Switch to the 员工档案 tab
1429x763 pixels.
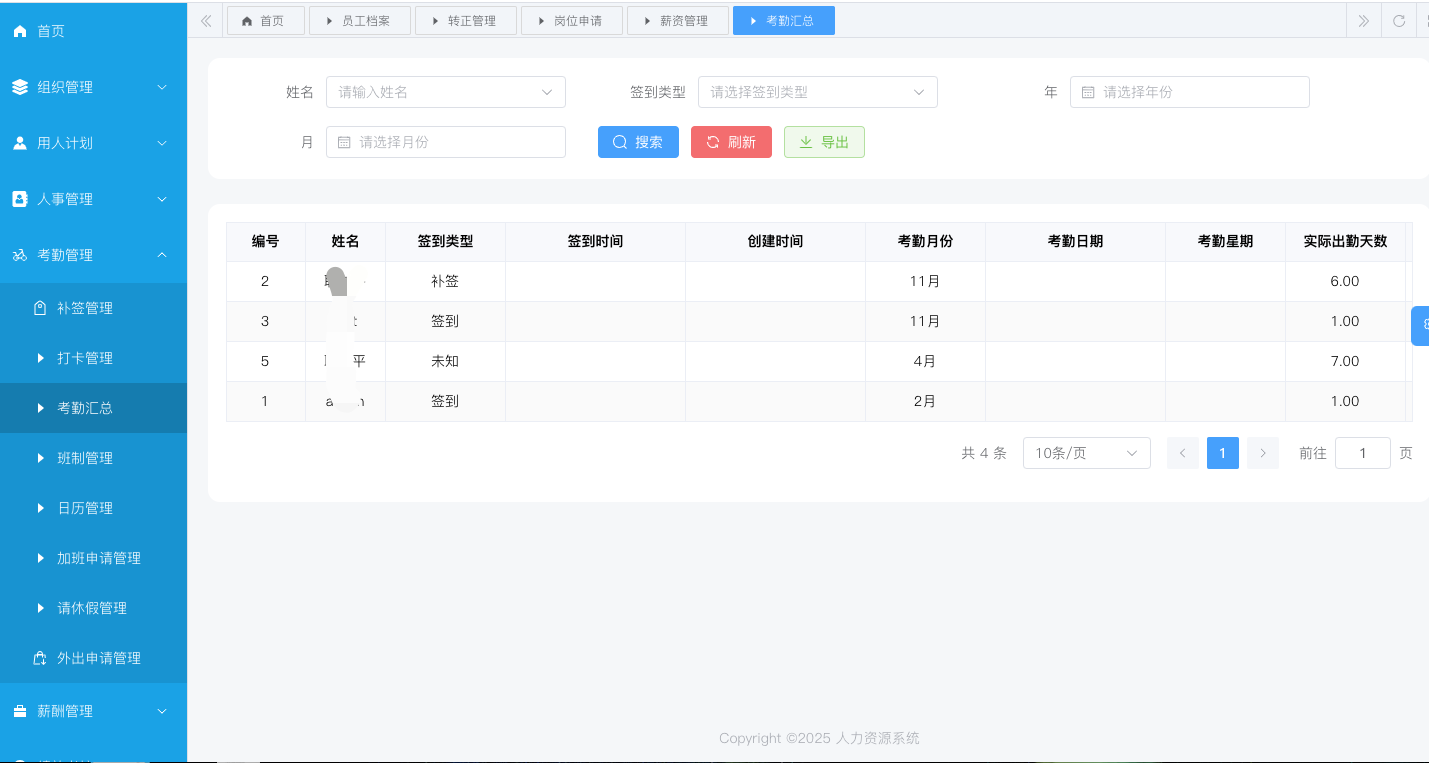(x=360, y=20)
